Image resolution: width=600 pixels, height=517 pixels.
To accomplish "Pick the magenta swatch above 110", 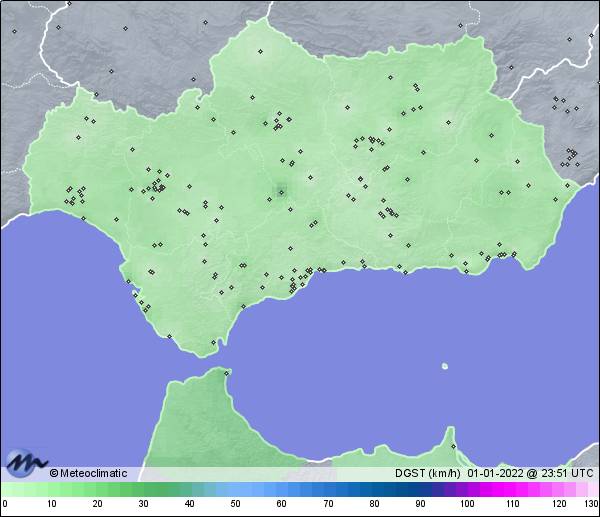I will pos(512,489).
